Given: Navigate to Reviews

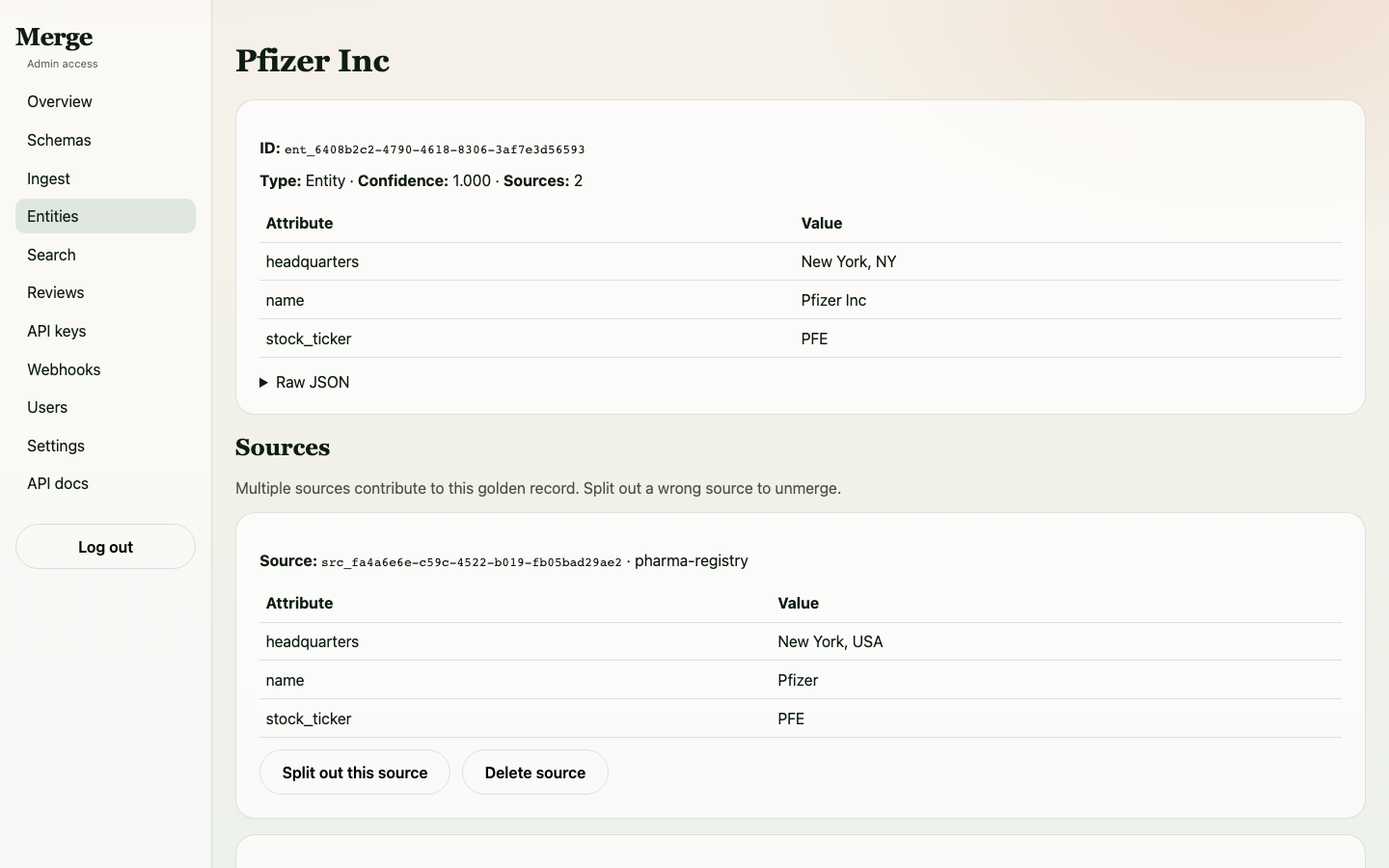Looking at the screenshot, I should point(105,292).
